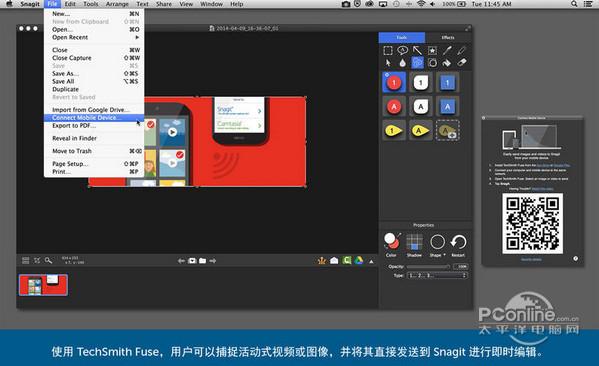Click the Opacity value field
This screenshot has width=599, height=366.
click(x=461, y=266)
